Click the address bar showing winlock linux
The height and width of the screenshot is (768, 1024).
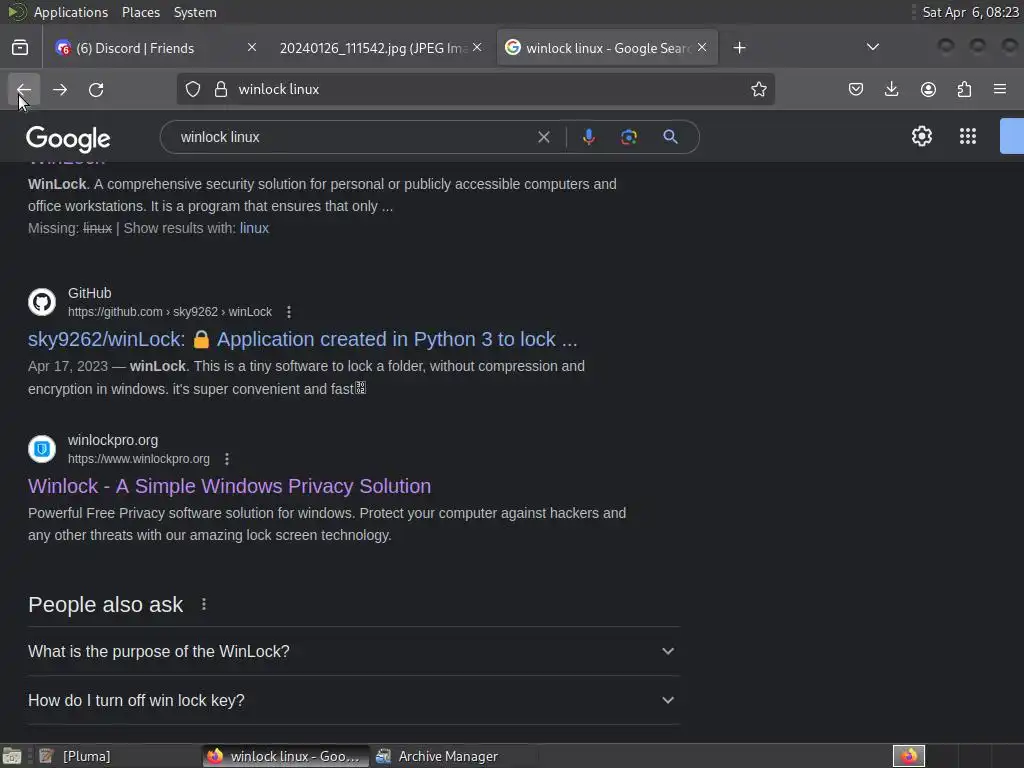click(x=475, y=89)
